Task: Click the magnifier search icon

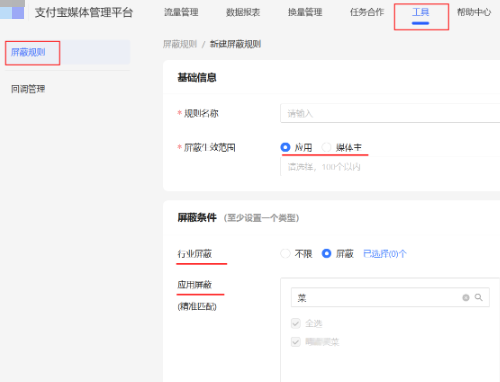Action: (x=479, y=297)
